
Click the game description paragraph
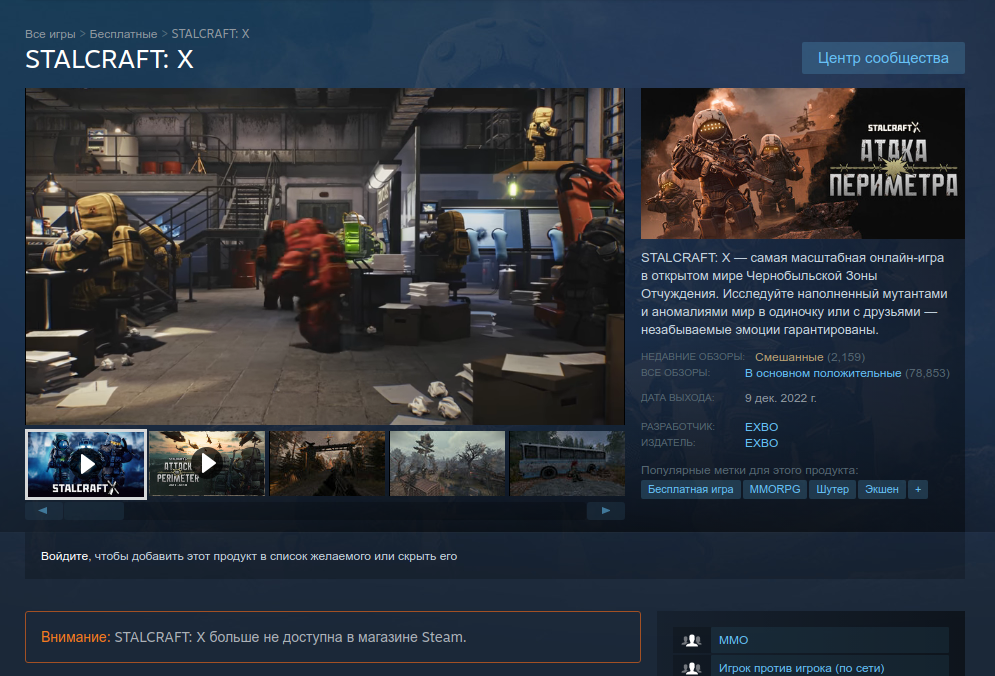click(794, 294)
